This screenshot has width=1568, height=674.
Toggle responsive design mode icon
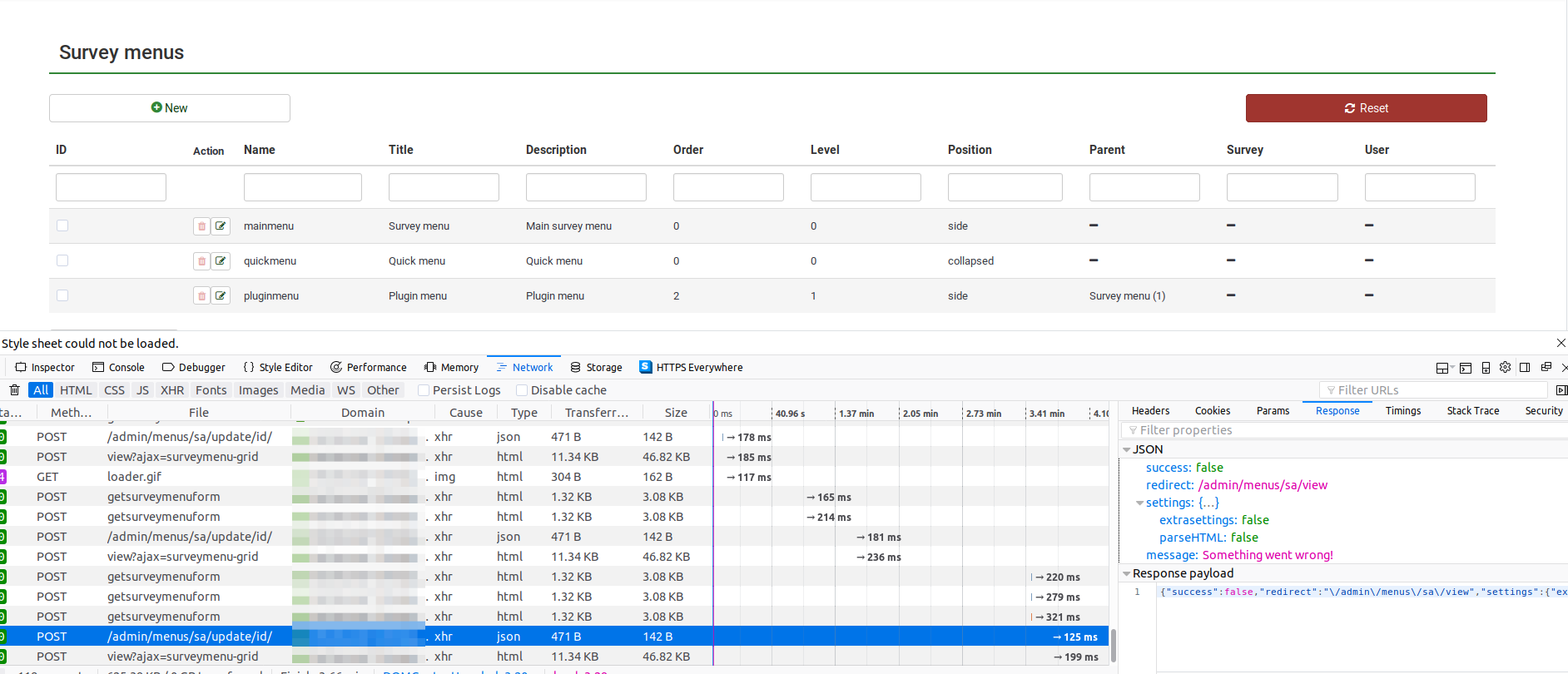(x=1486, y=368)
